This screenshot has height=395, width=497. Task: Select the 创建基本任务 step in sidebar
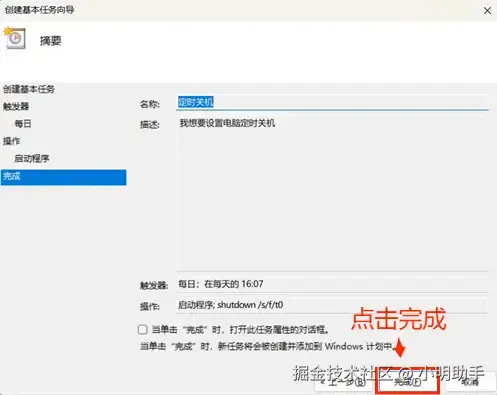point(29,89)
